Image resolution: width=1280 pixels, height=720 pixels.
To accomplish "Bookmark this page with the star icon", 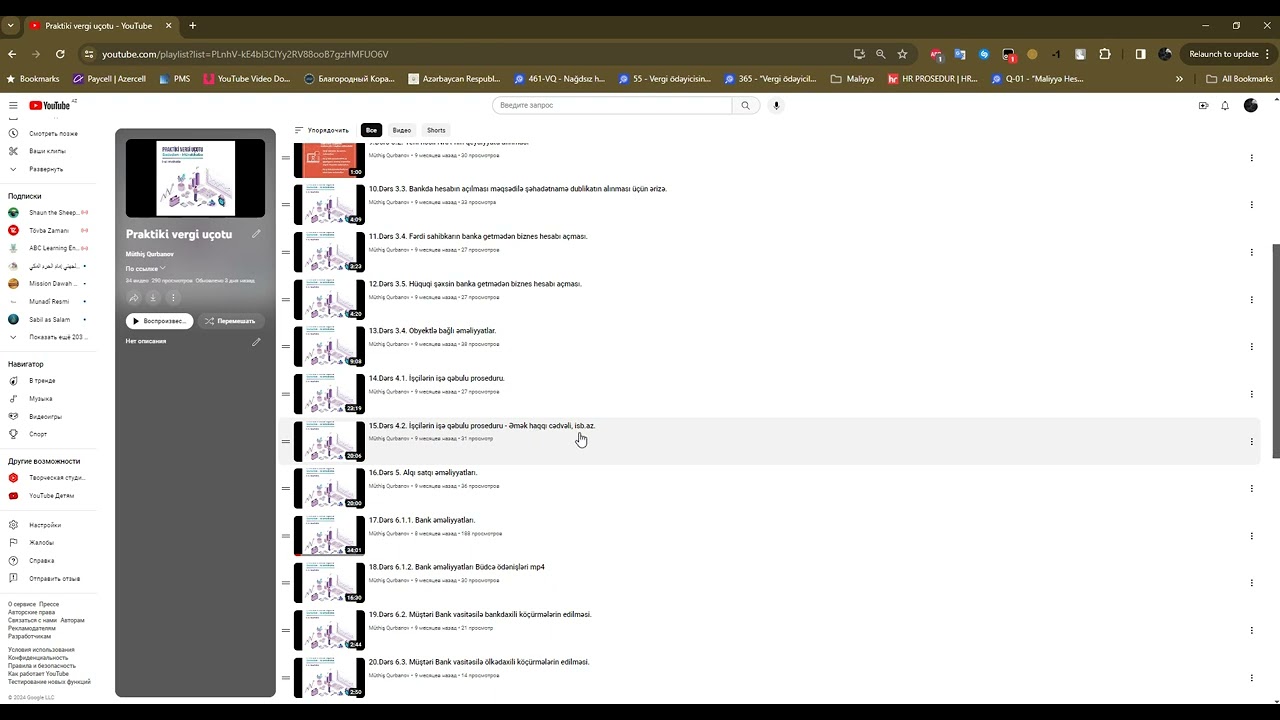I will click(902, 54).
